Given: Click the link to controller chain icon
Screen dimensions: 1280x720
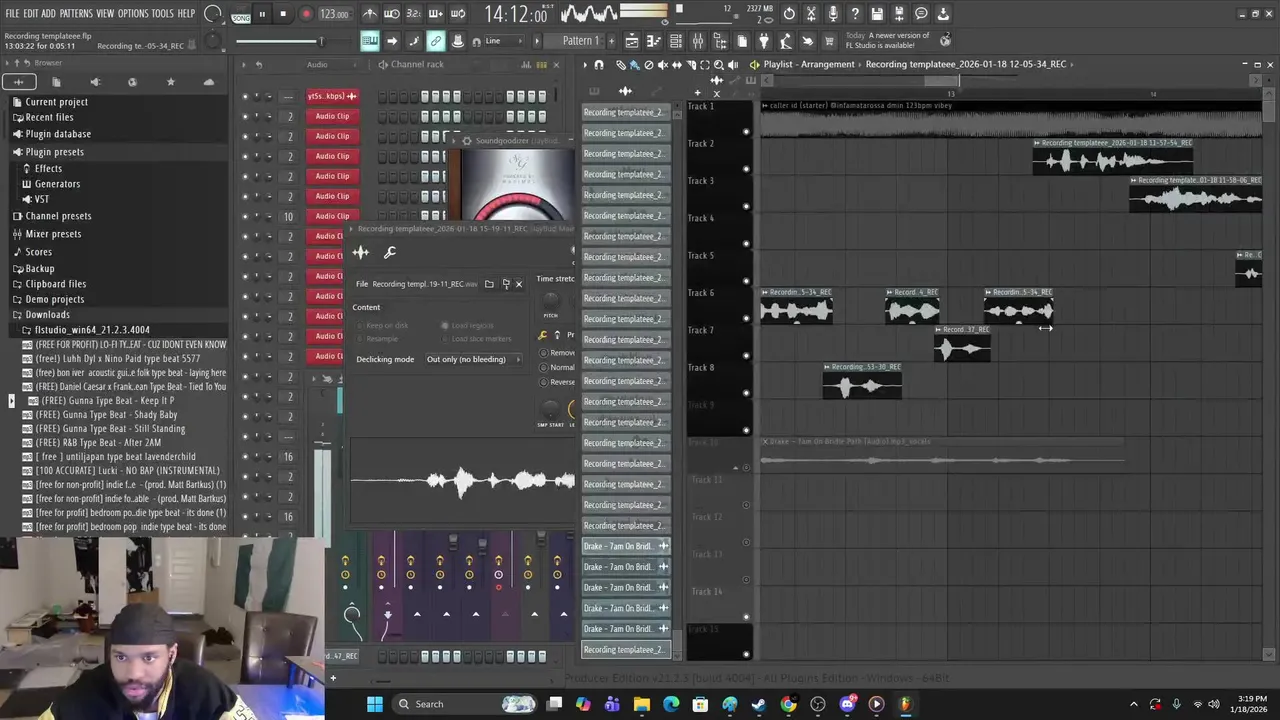Looking at the screenshot, I should click(436, 41).
